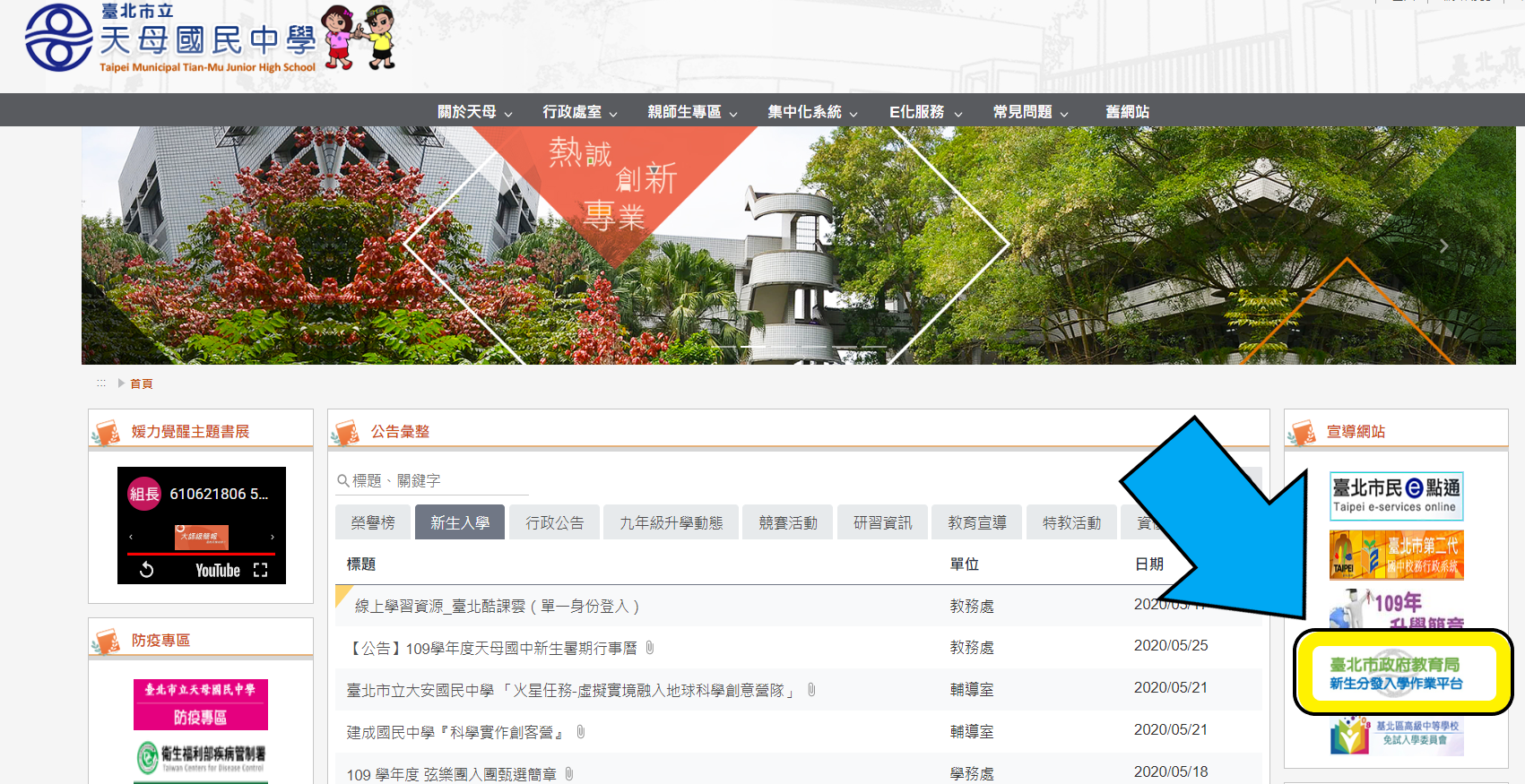Click next arrow in the YouTube playlist
This screenshot has width=1525, height=784.
point(273,537)
